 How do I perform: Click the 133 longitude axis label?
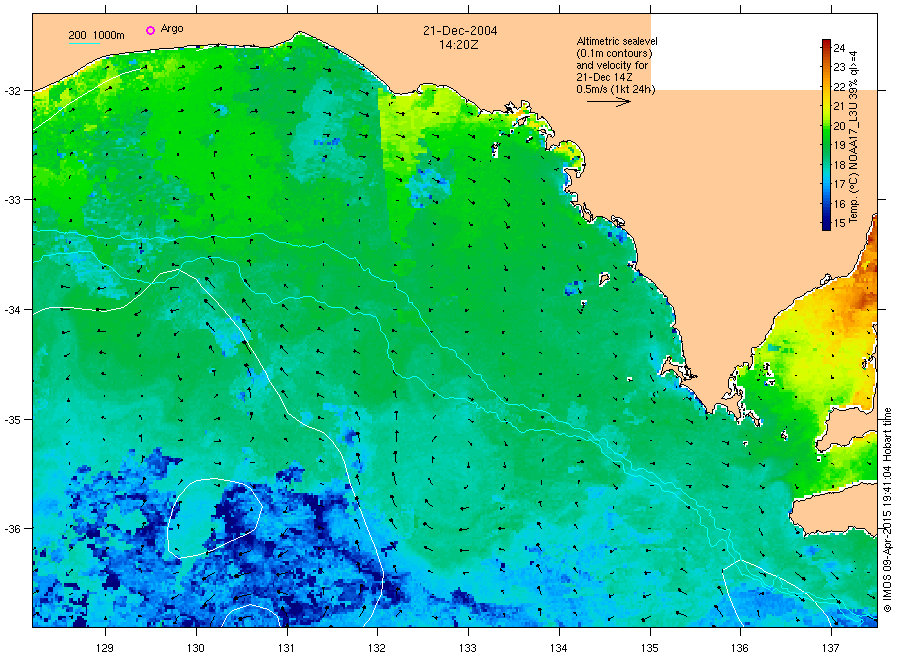(x=468, y=648)
